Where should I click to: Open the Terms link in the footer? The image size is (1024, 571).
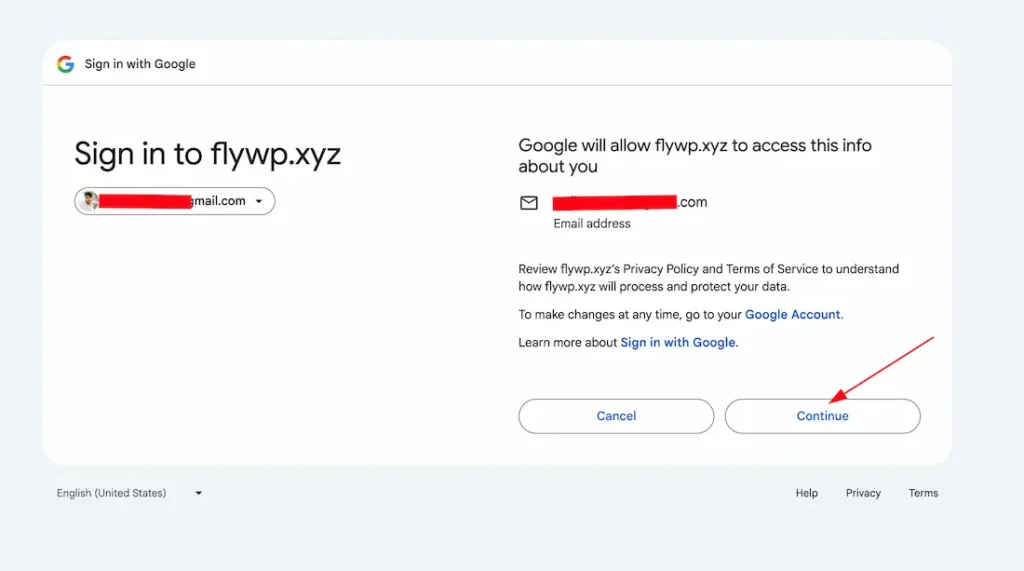[923, 493]
